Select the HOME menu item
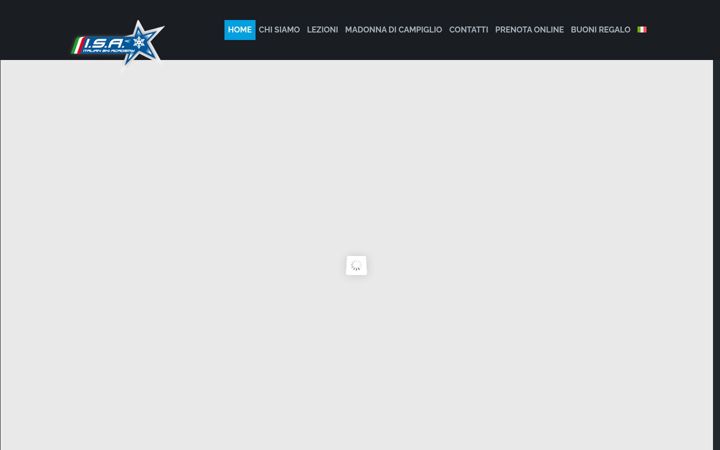This screenshot has height=450, width=720. click(x=240, y=30)
